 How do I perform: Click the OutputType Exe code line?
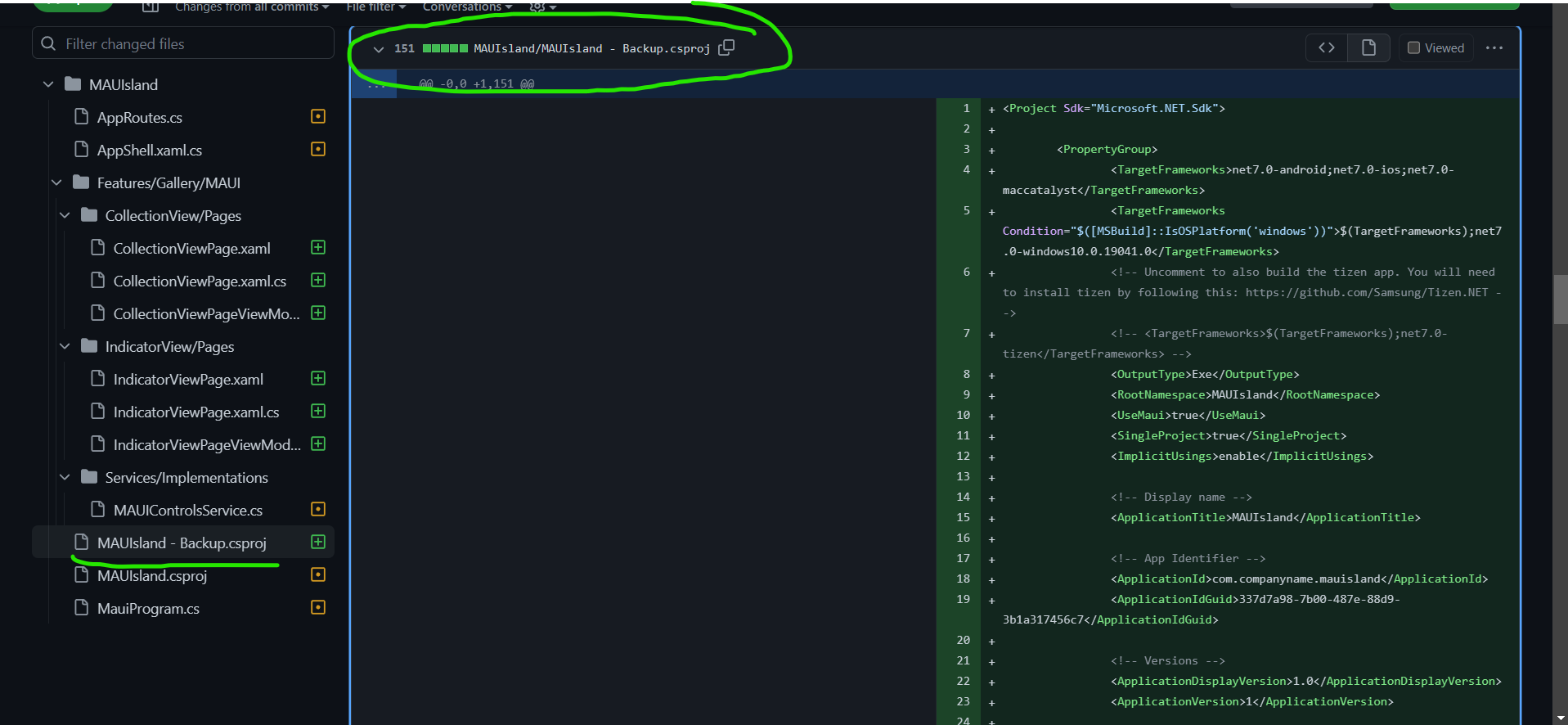click(1205, 375)
